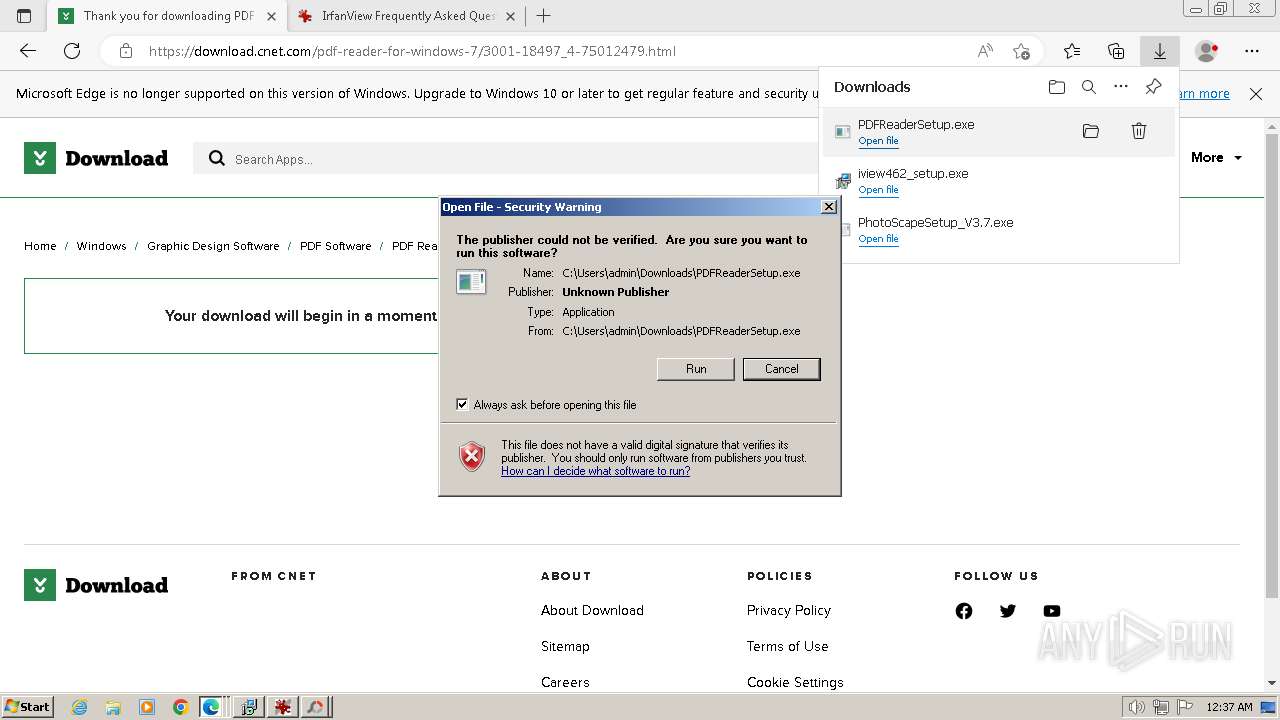This screenshot has width=1280, height=720.
Task: Open the user profile avatar
Action: (1207, 51)
